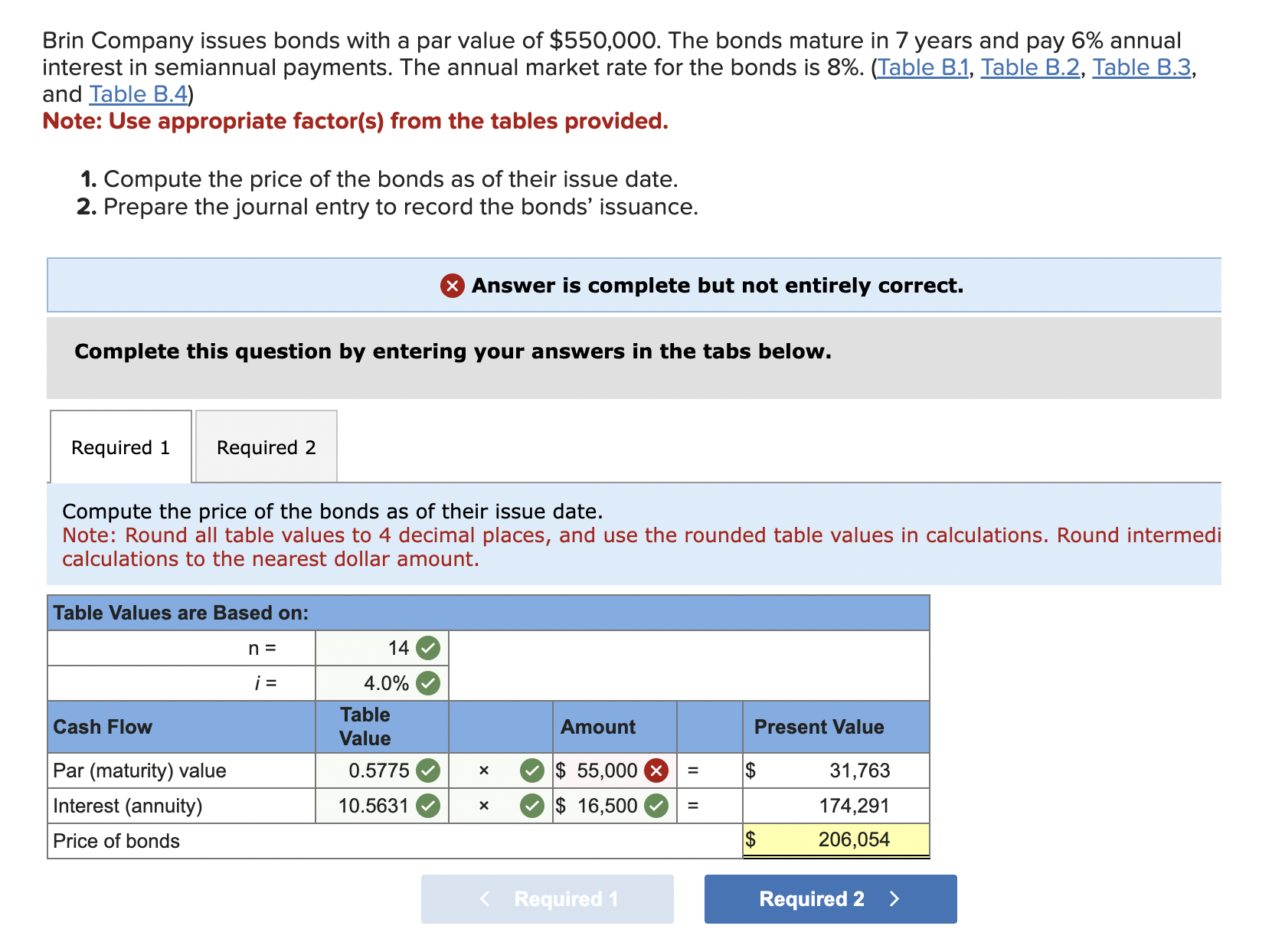
Task: Click the green check beside 10.5631
Action: [x=428, y=806]
